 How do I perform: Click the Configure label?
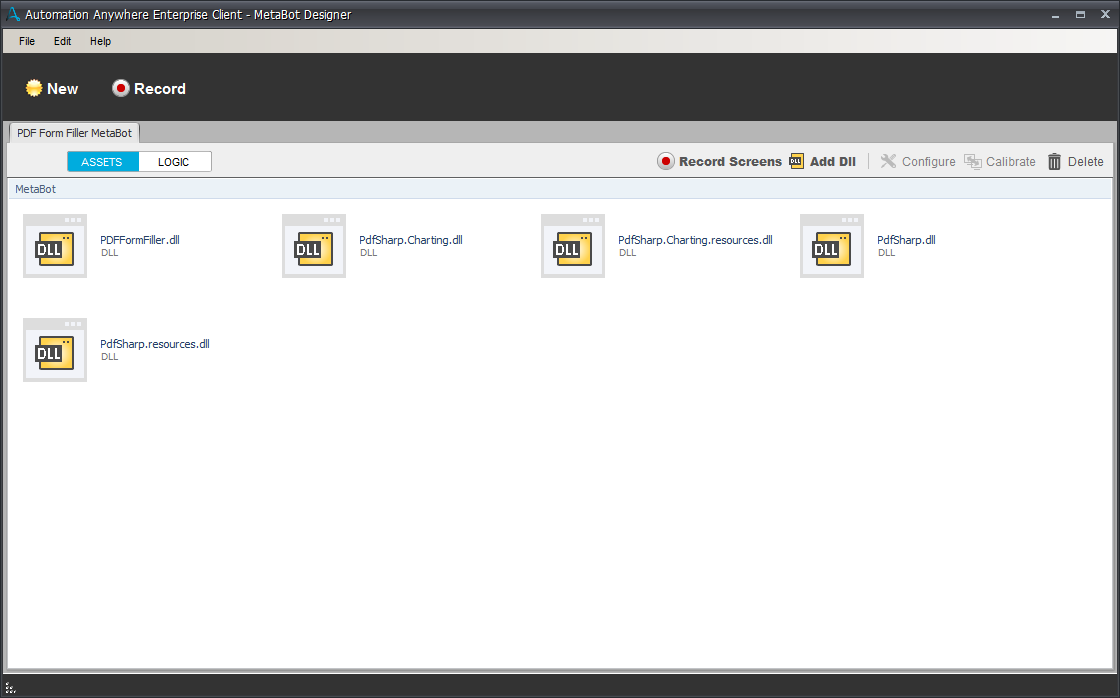tap(929, 161)
